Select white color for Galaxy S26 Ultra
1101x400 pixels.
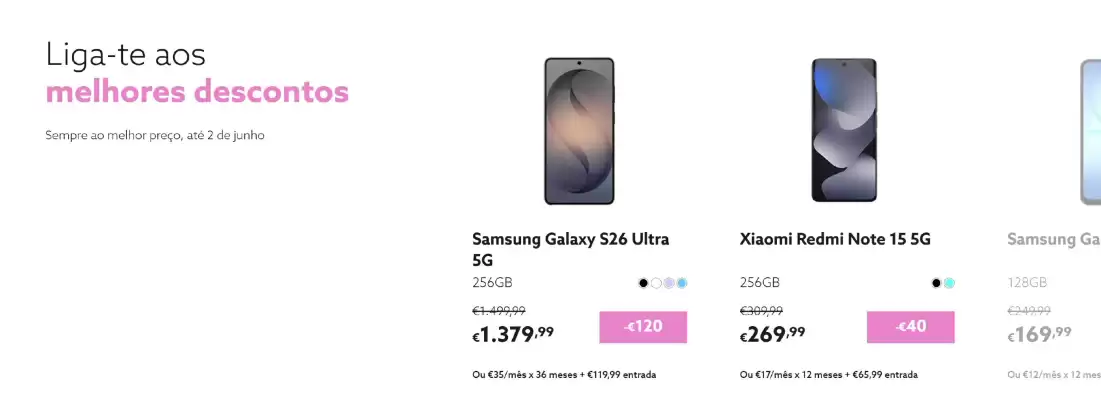(656, 283)
